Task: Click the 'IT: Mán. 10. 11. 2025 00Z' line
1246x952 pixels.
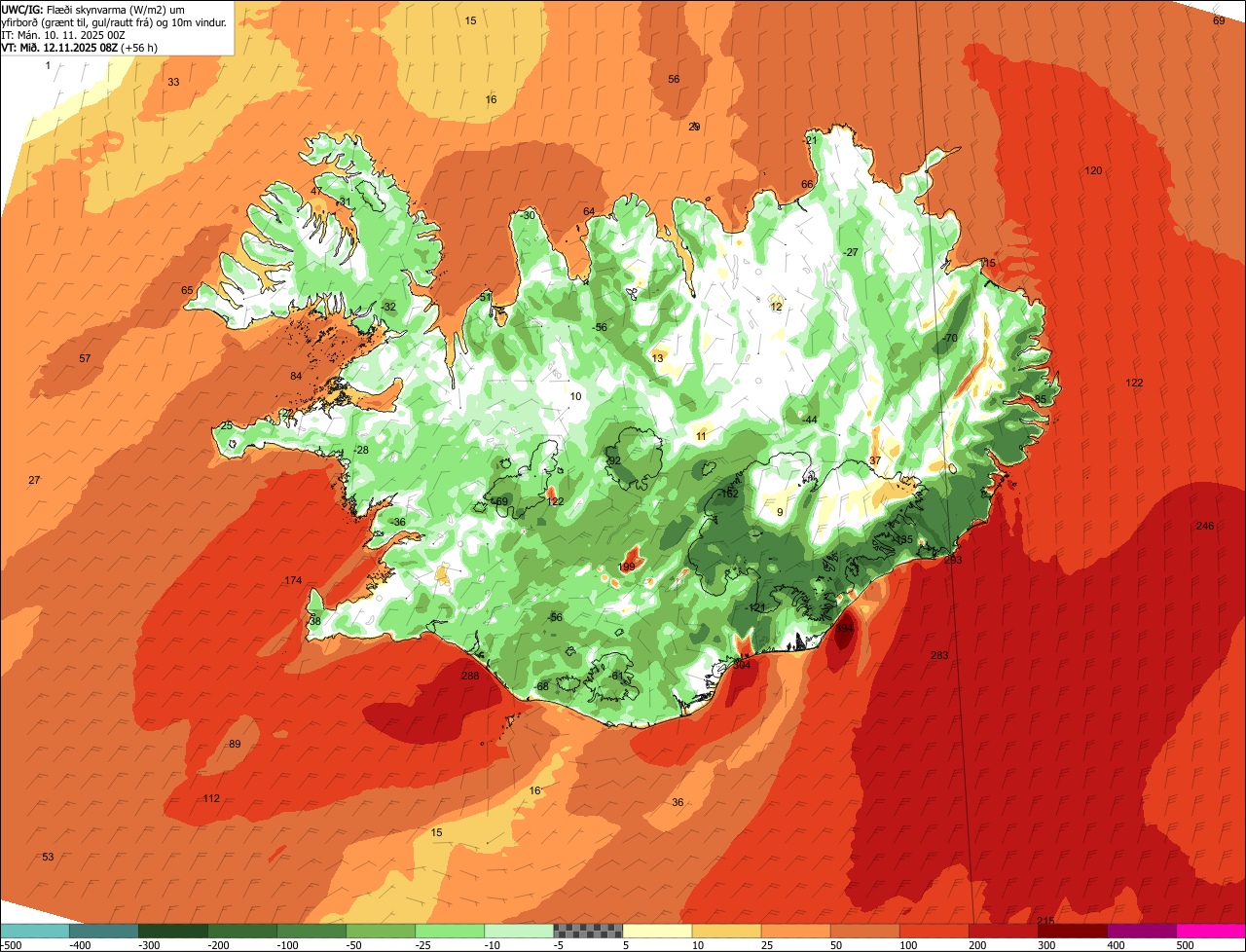Action: pyautogui.click(x=65, y=34)
